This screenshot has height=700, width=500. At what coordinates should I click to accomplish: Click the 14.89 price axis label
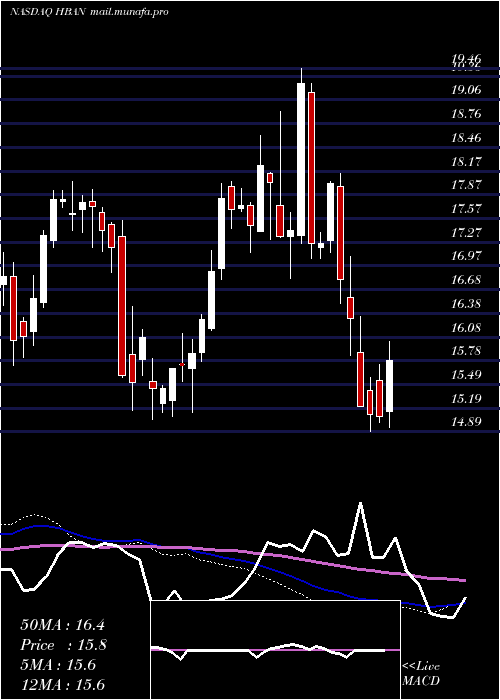point(467,421)
